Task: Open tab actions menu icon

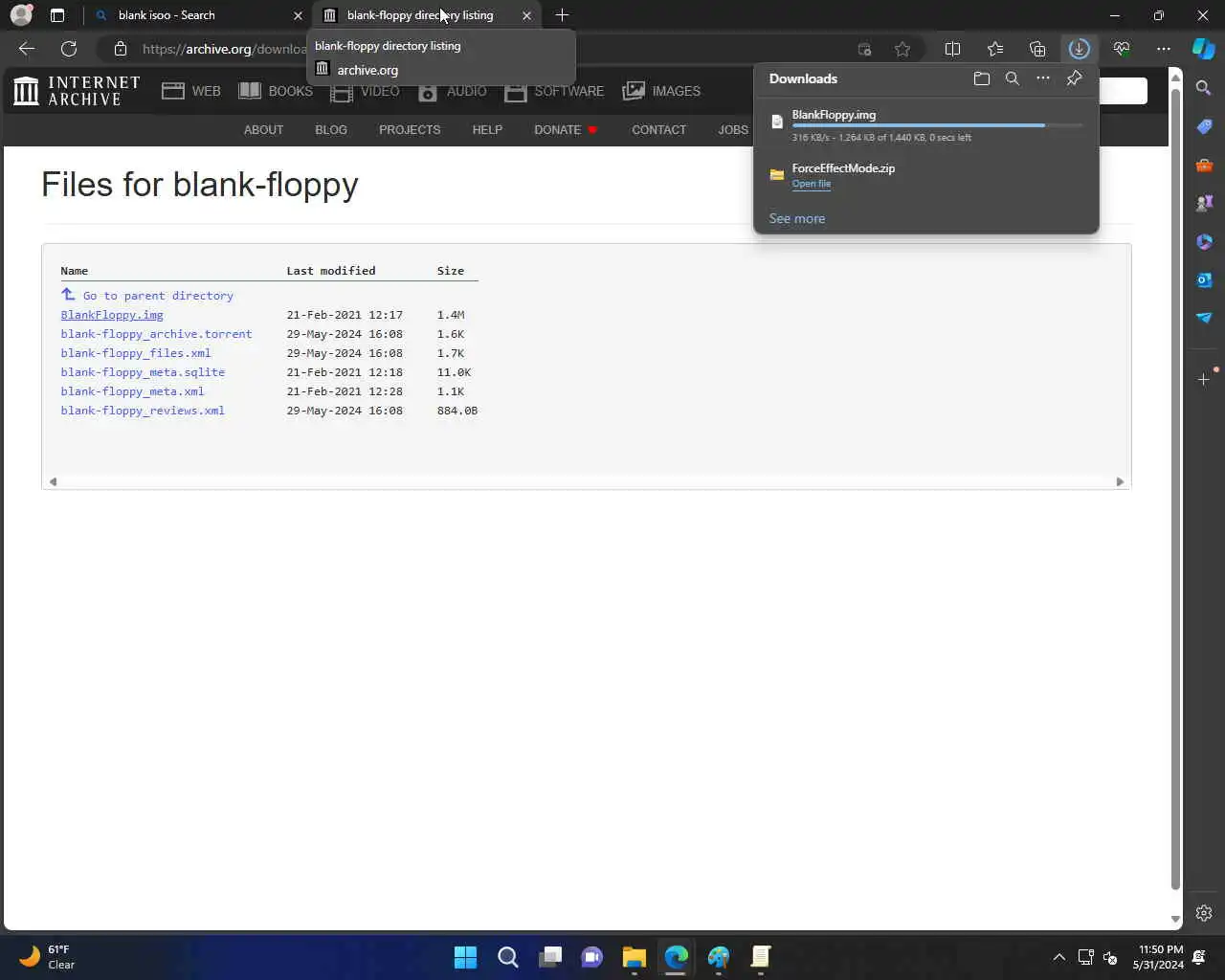Action: [x=57, y=15]
